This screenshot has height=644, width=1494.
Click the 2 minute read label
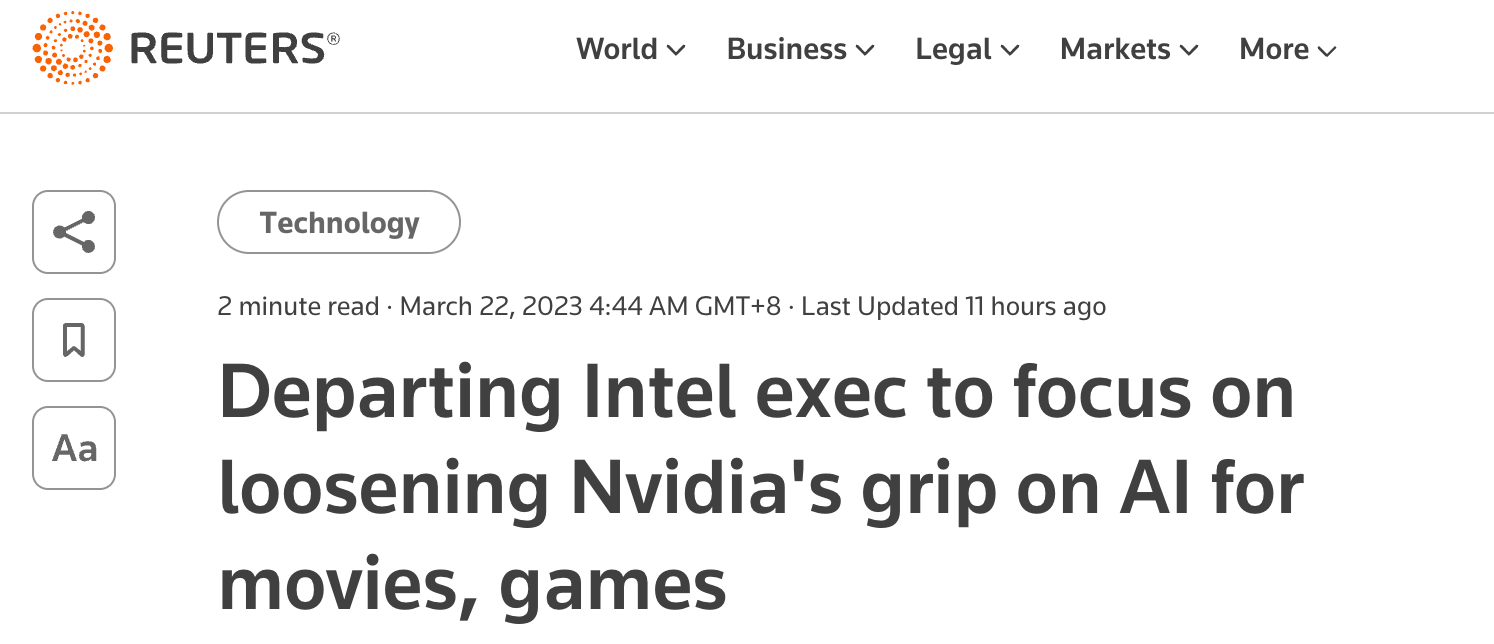click(x=298, y=306)
